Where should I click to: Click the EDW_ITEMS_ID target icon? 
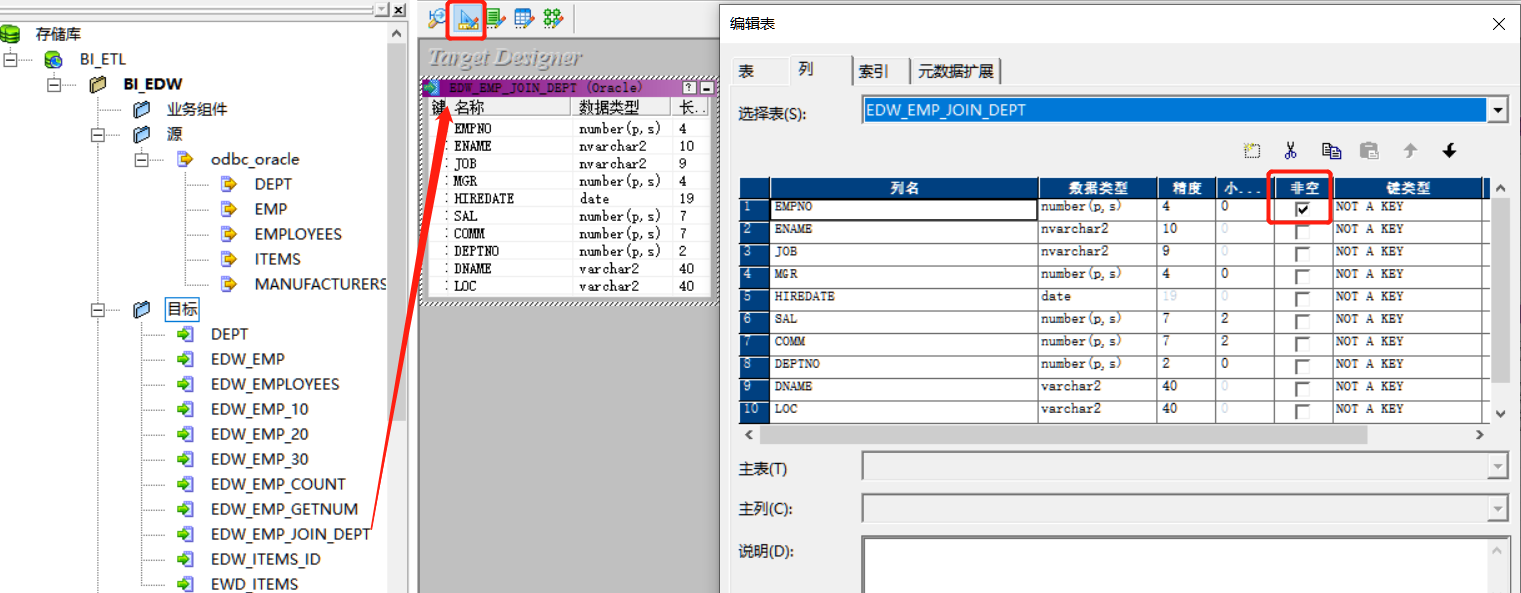click(x=185, y=559)
